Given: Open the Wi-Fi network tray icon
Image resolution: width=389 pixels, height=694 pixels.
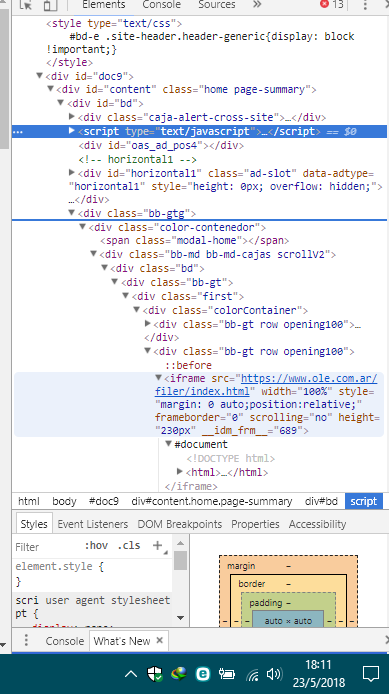Looking at the screenshot, I should point(252,675).
